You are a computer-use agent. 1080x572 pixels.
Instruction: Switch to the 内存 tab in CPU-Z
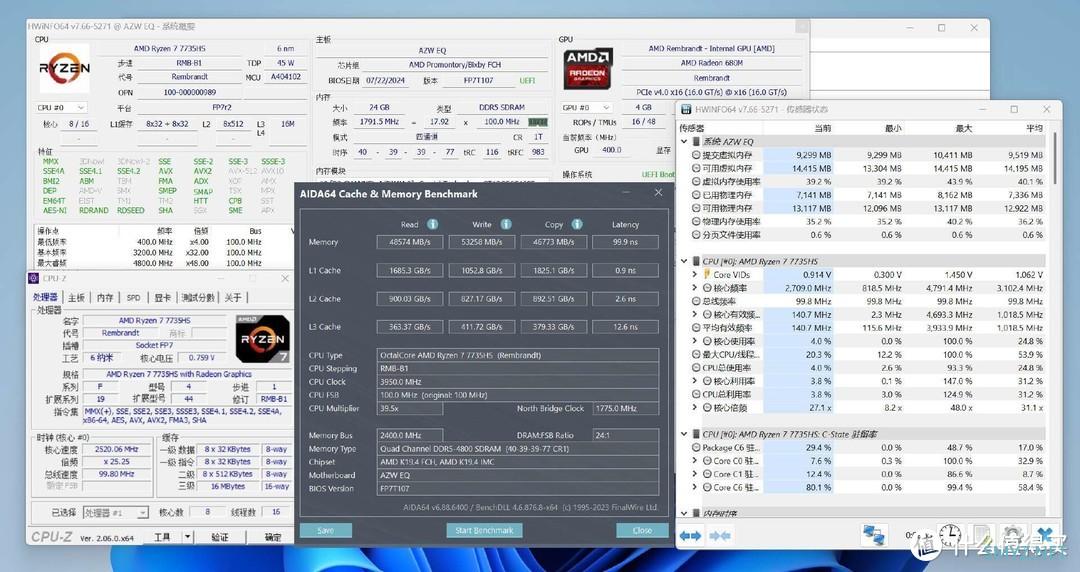pyautogui.click(x=105, y=297)
